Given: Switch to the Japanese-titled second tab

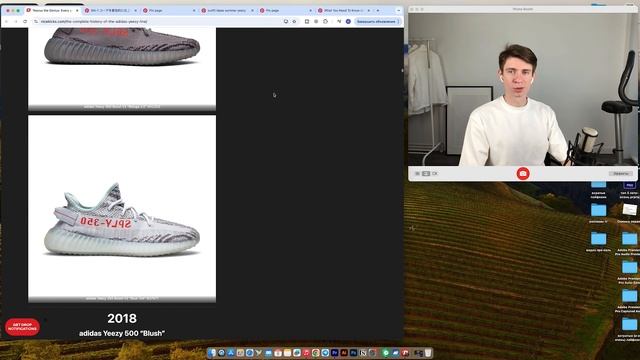Looking at the screenshot, I should coord(110,10).
